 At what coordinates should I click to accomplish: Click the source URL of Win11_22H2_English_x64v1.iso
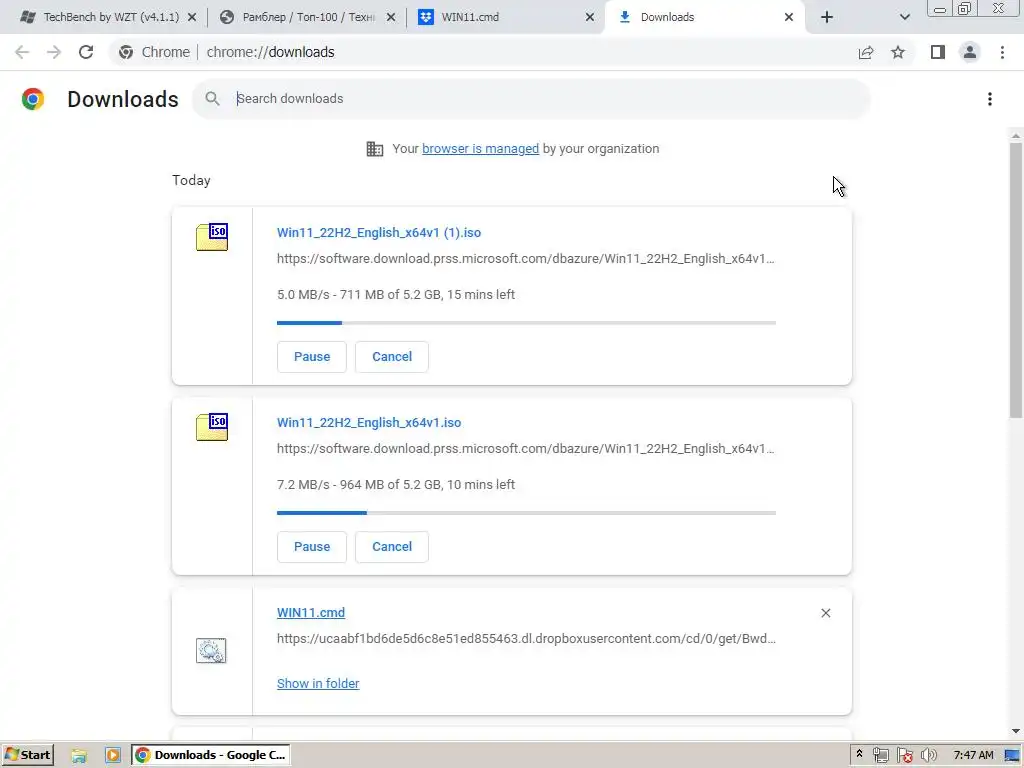(x=526, y=449)
